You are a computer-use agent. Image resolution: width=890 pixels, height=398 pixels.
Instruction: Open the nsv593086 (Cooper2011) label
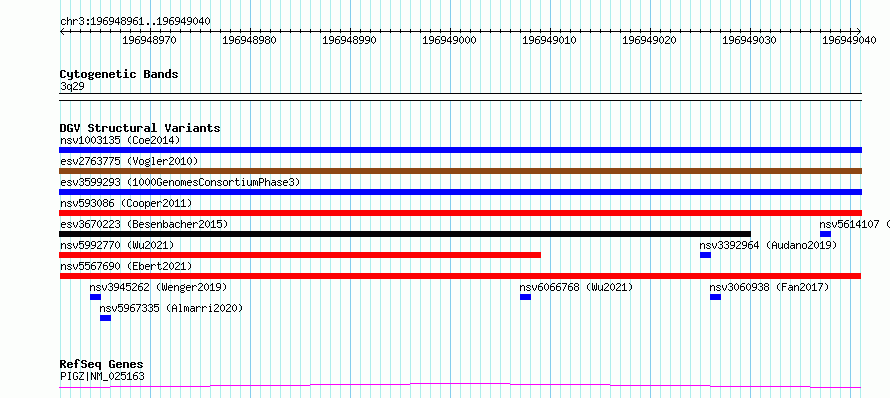(x=126, y=203)
